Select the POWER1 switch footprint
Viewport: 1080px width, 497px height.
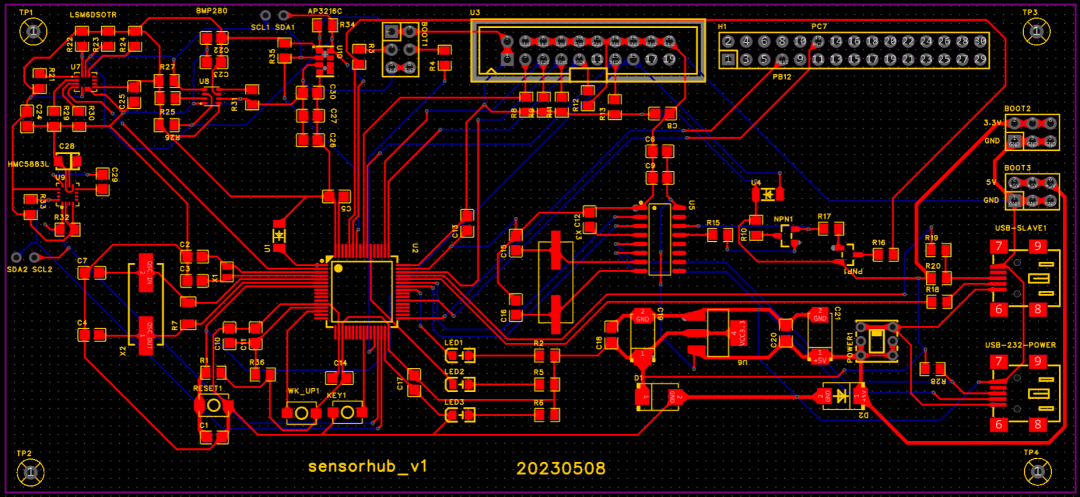tap(877, 341)
